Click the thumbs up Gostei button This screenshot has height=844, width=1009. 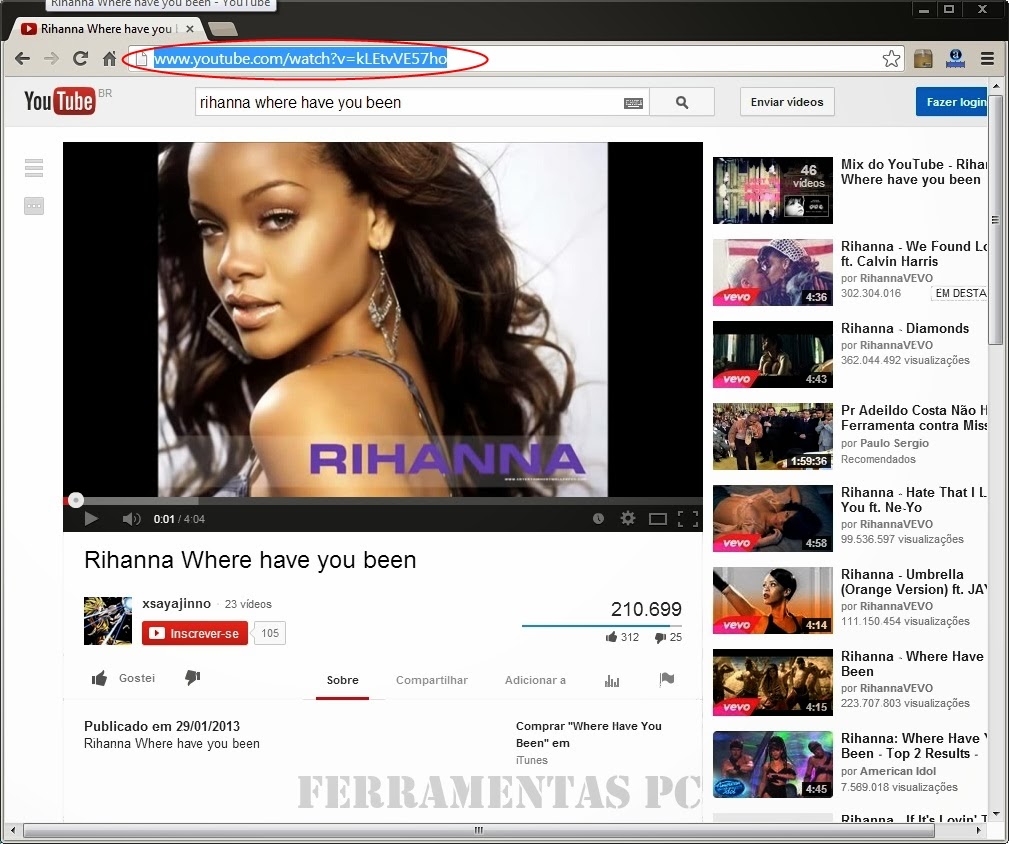tap(123, 678)
